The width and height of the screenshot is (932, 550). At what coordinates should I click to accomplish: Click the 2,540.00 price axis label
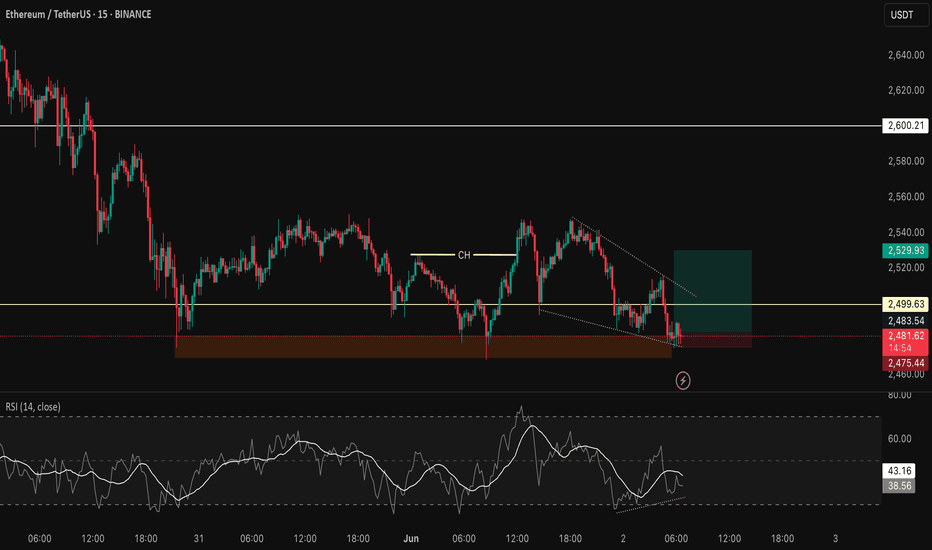click(906, 232)
